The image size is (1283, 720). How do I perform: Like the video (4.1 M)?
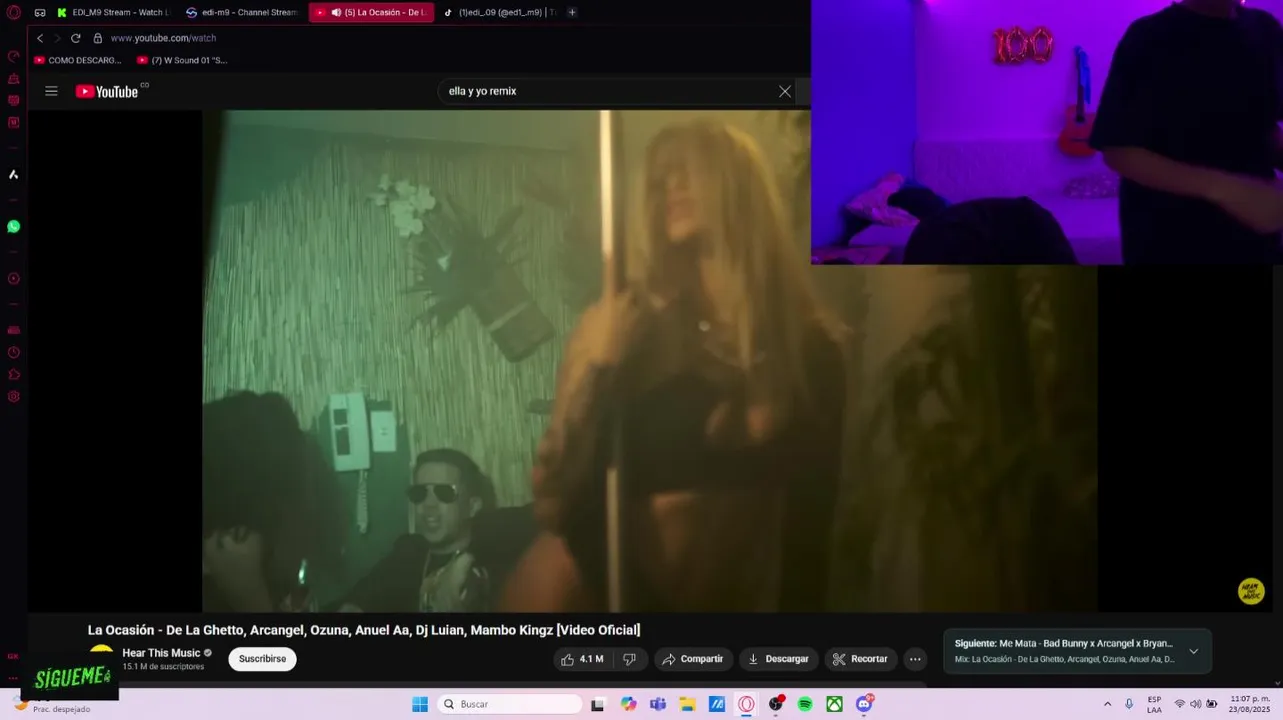click(x=582, y=659)
